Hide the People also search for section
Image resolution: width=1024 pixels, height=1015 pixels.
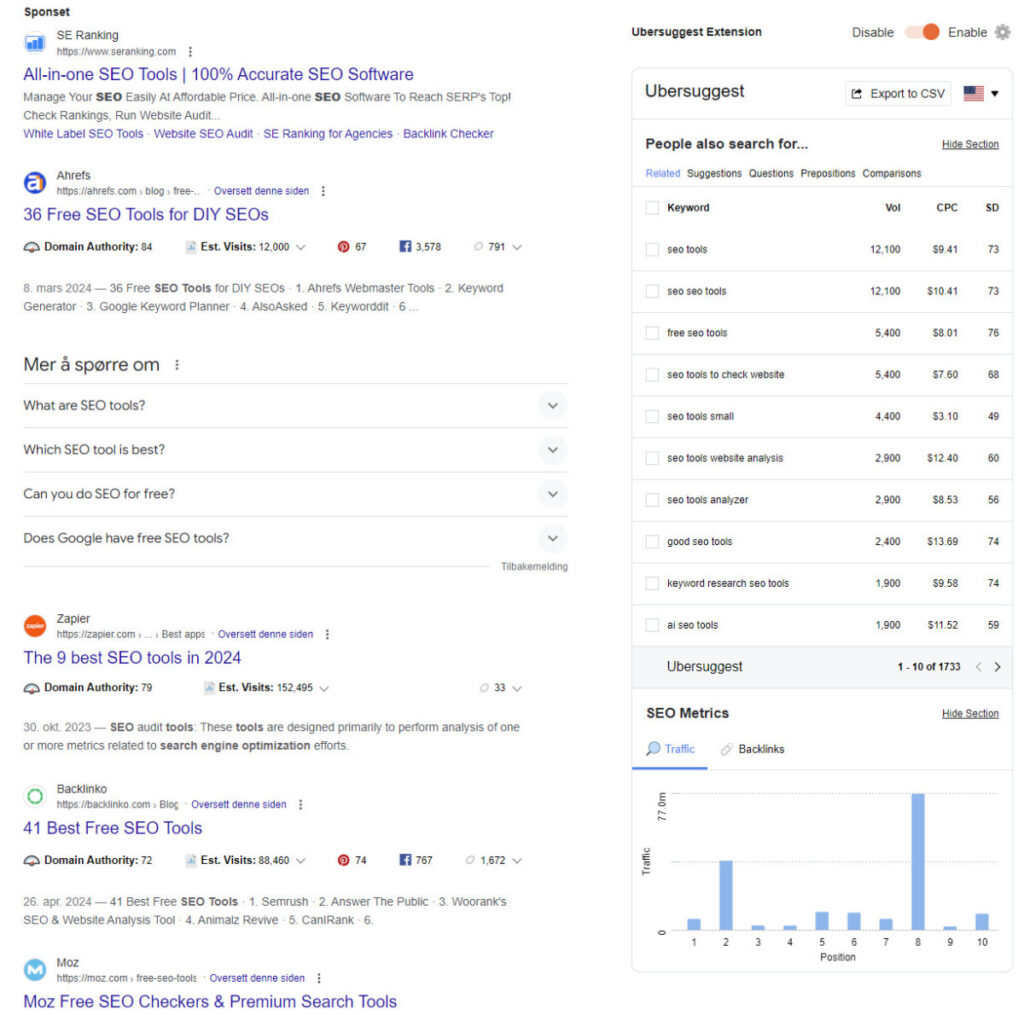pos(970,144)
